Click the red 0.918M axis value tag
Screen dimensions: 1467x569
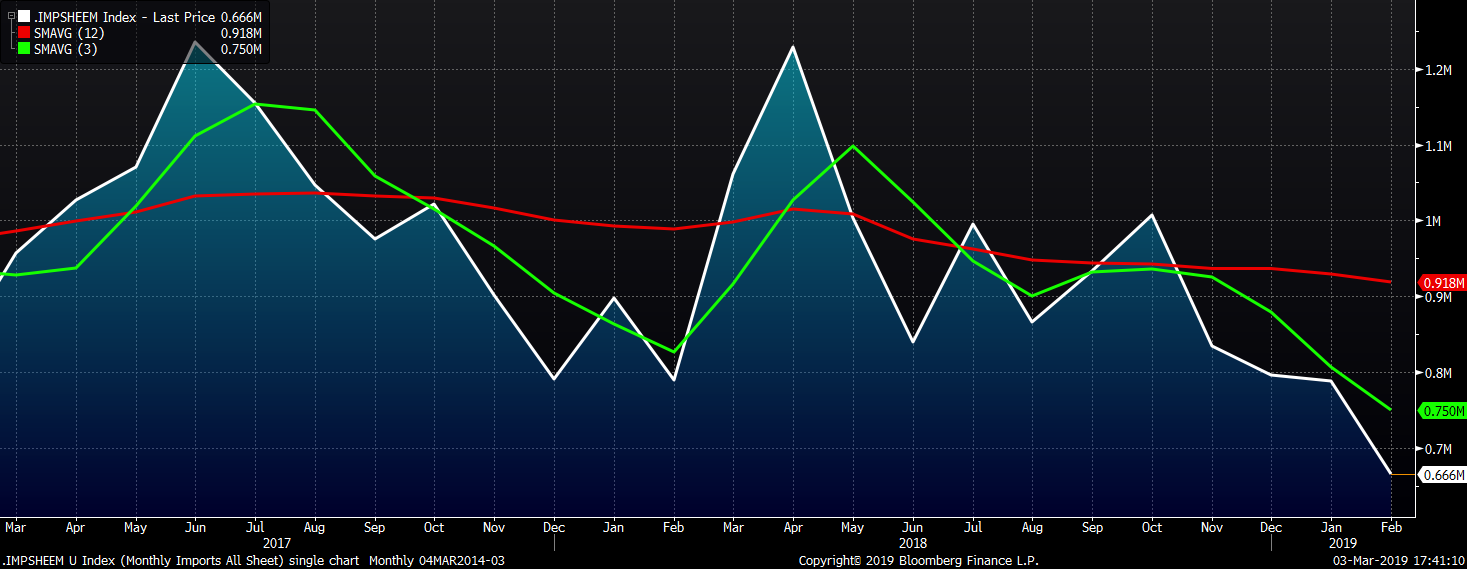pyautogui.click(x=1441, y=283)
